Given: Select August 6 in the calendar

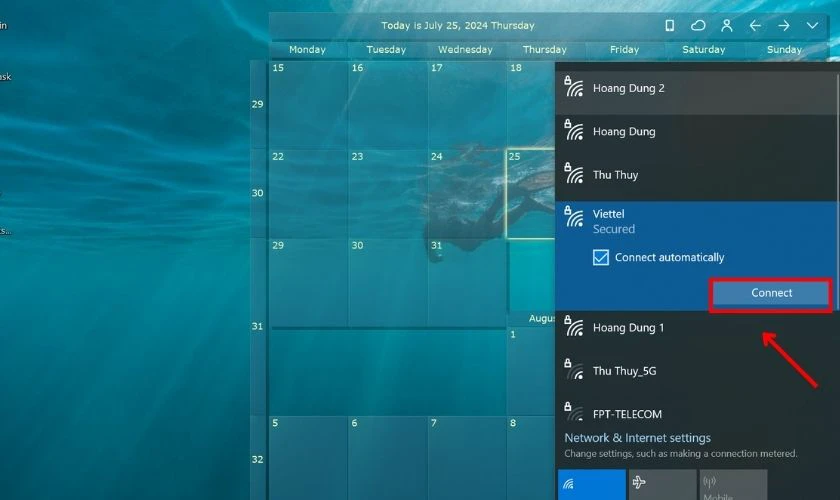Looking at the screenshot, I should (388, 458).
